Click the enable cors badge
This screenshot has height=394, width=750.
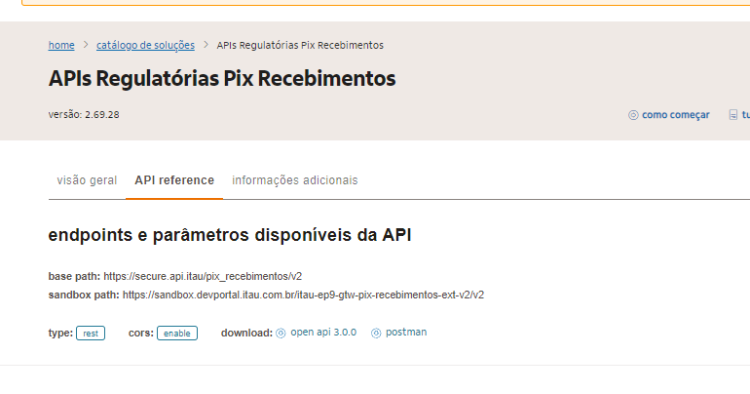coord(177,333)
